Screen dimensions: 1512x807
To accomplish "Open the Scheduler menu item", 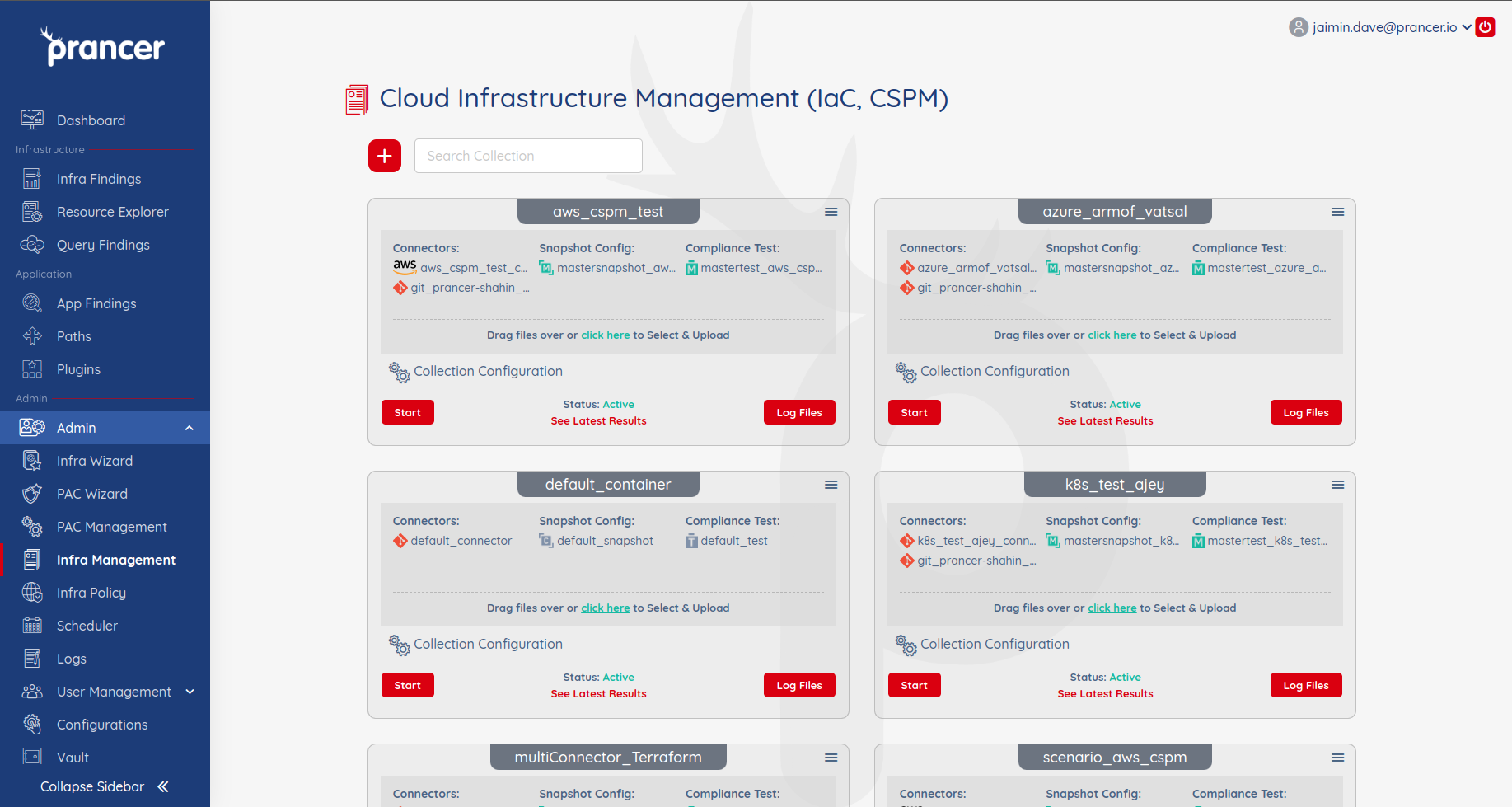I will pyautogui.click(x=105, y=626).
